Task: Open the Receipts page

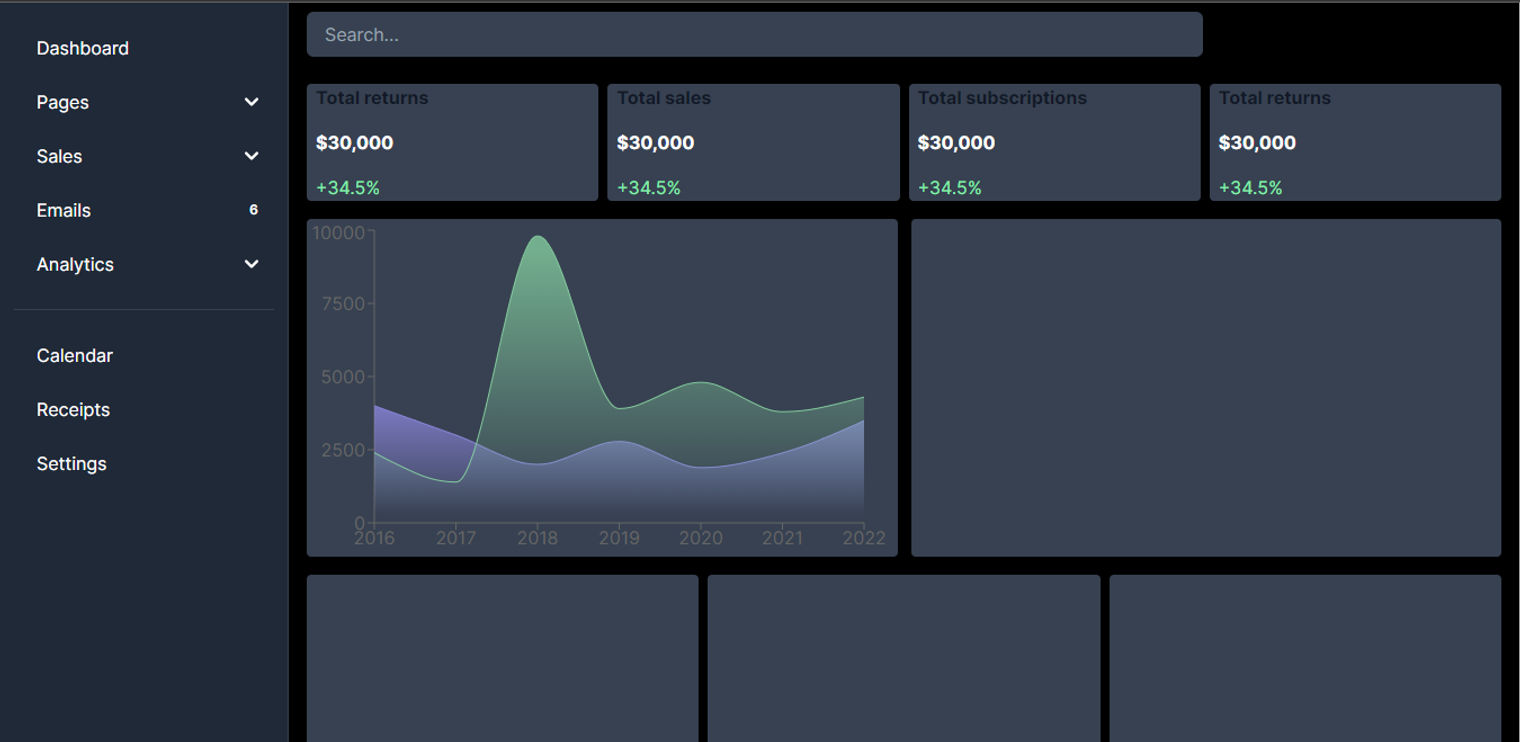Action: click(x=73, y=409)
